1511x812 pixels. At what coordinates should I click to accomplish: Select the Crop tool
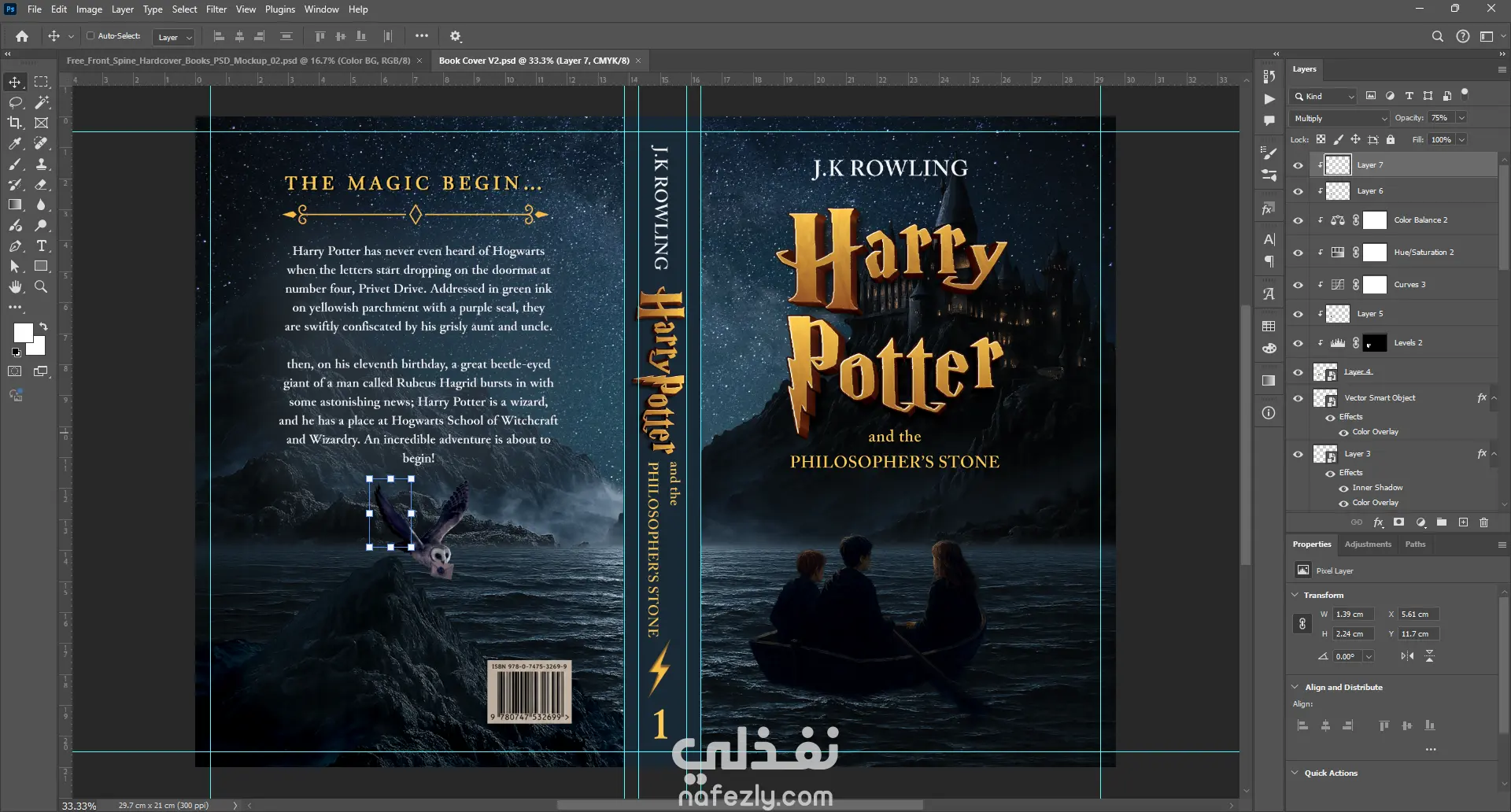15,123
